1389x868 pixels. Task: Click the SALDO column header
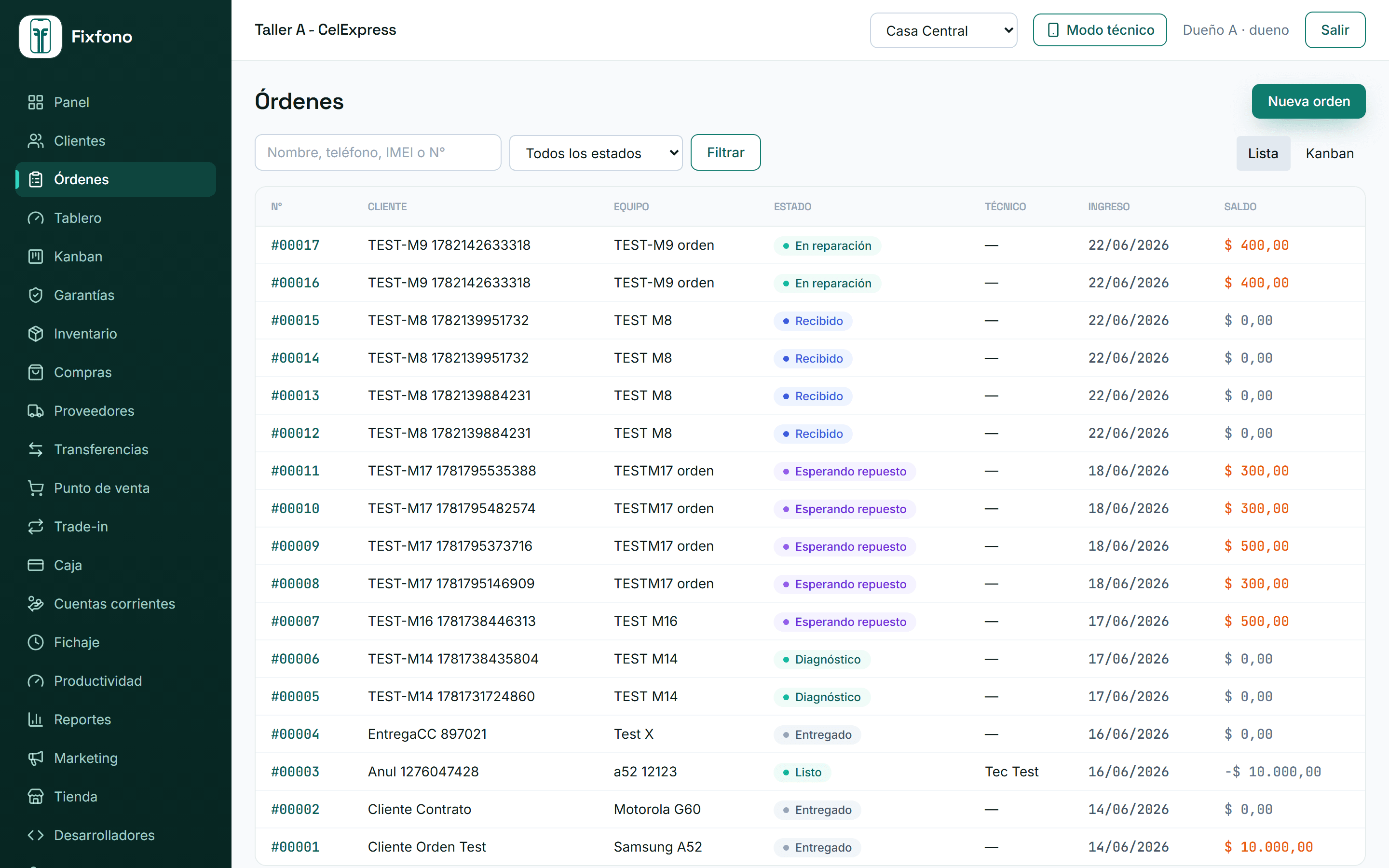click(x=1240, y=207)
